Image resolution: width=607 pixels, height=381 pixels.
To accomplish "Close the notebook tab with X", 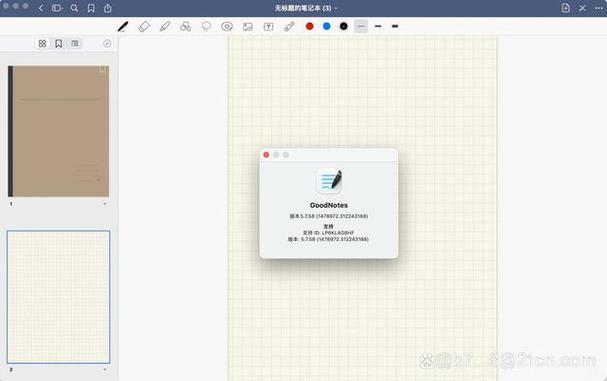I will click(x=582, y=8).
